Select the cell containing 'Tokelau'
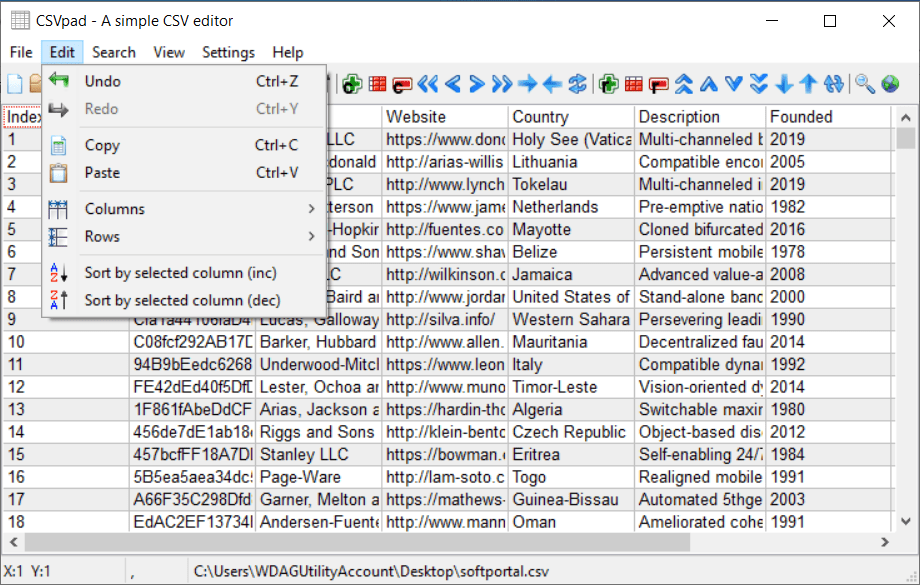This screenshot has height=585, width=920. coord(571,185)
